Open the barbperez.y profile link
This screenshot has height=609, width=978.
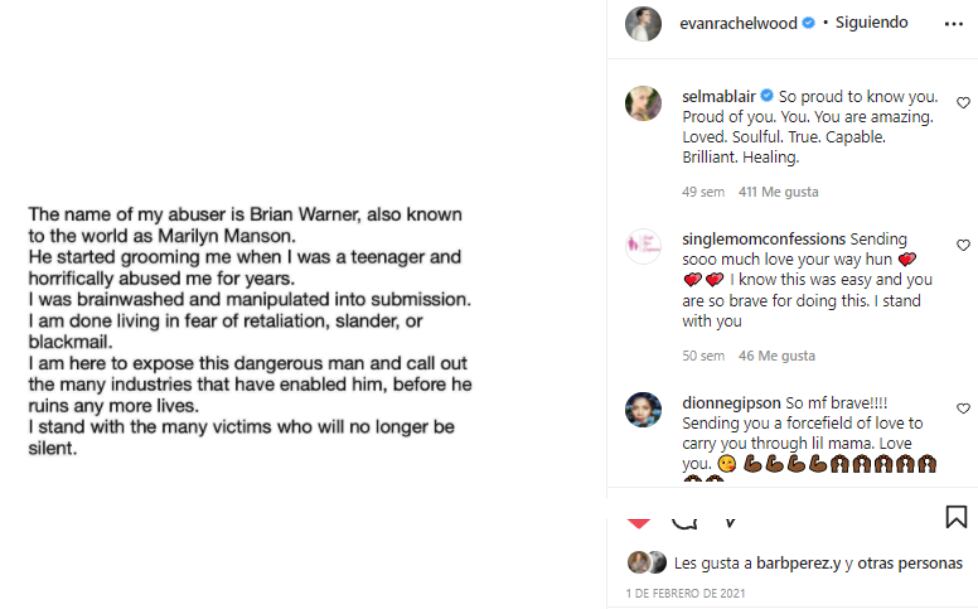pos(799,563)
